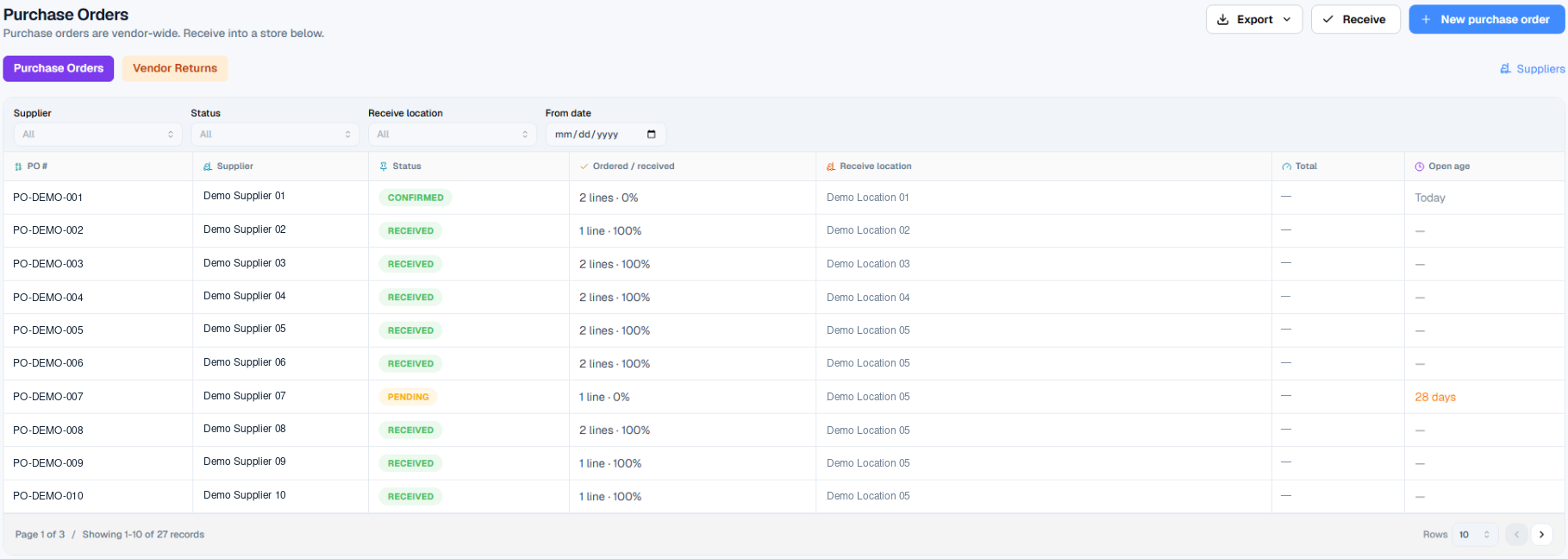
Task: Click the checkmark icon in Receive button
Action: coord(1328,19)
